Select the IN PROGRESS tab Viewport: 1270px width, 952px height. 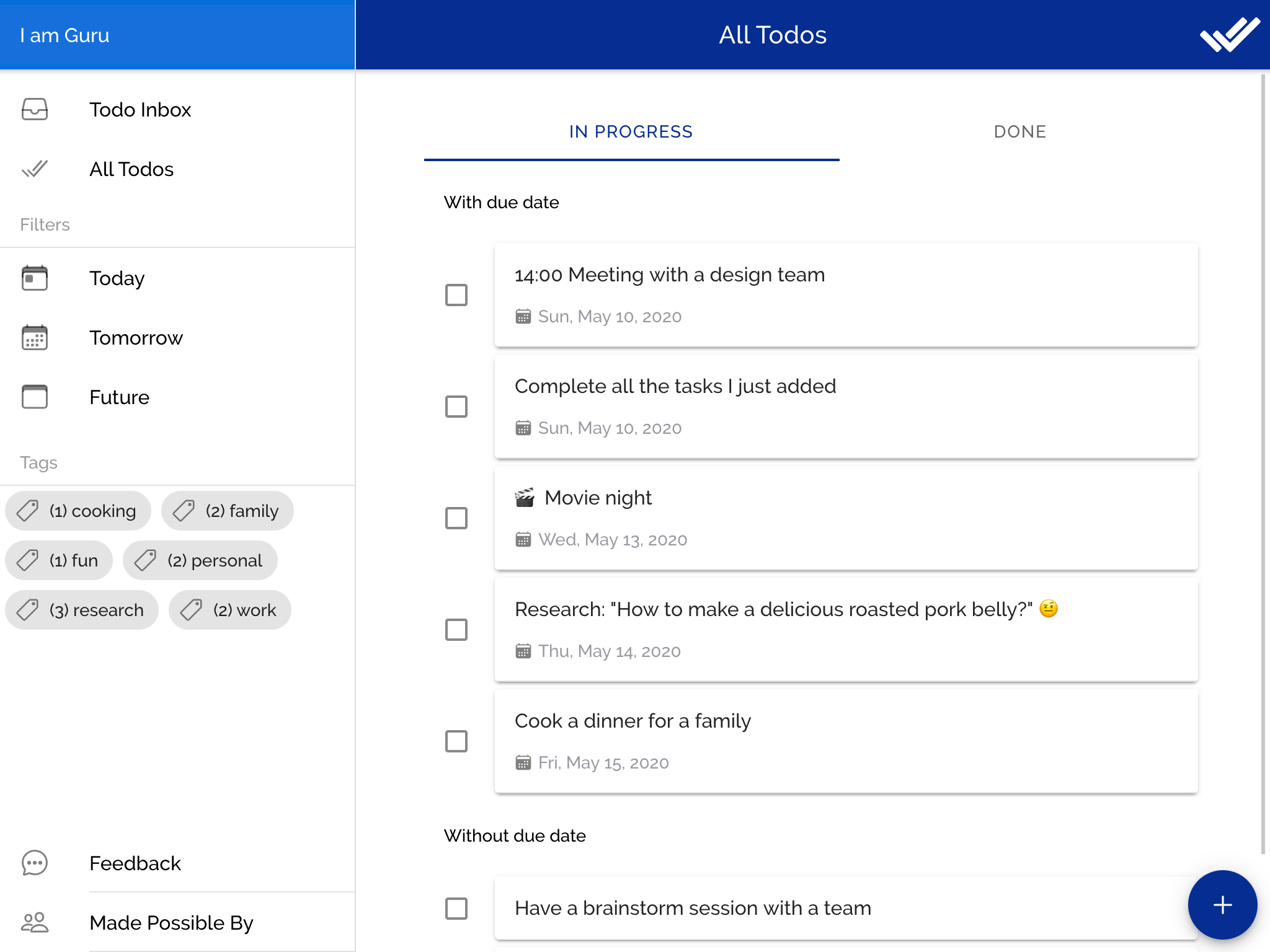631,132
